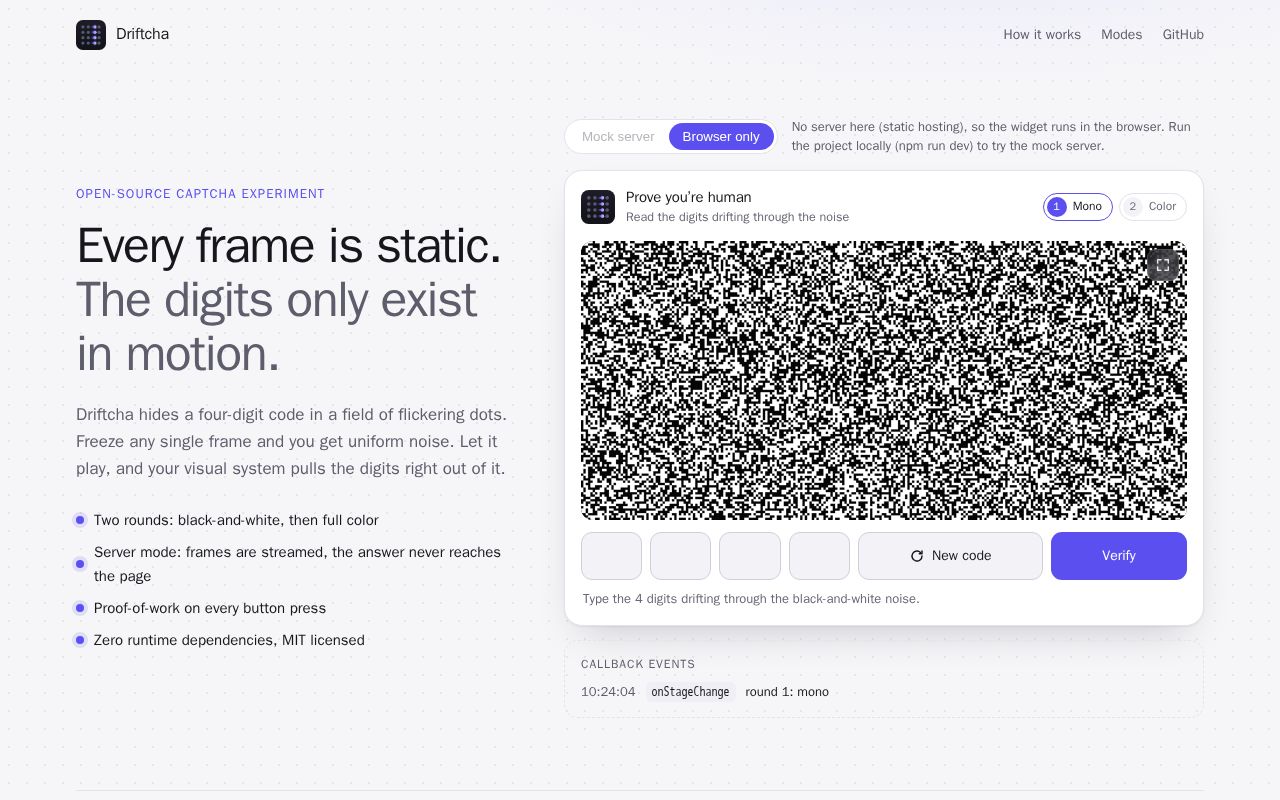
Task: Expand the noise canvas to fullscreen
Action: pyautogui.click(x=1163, y=265)
